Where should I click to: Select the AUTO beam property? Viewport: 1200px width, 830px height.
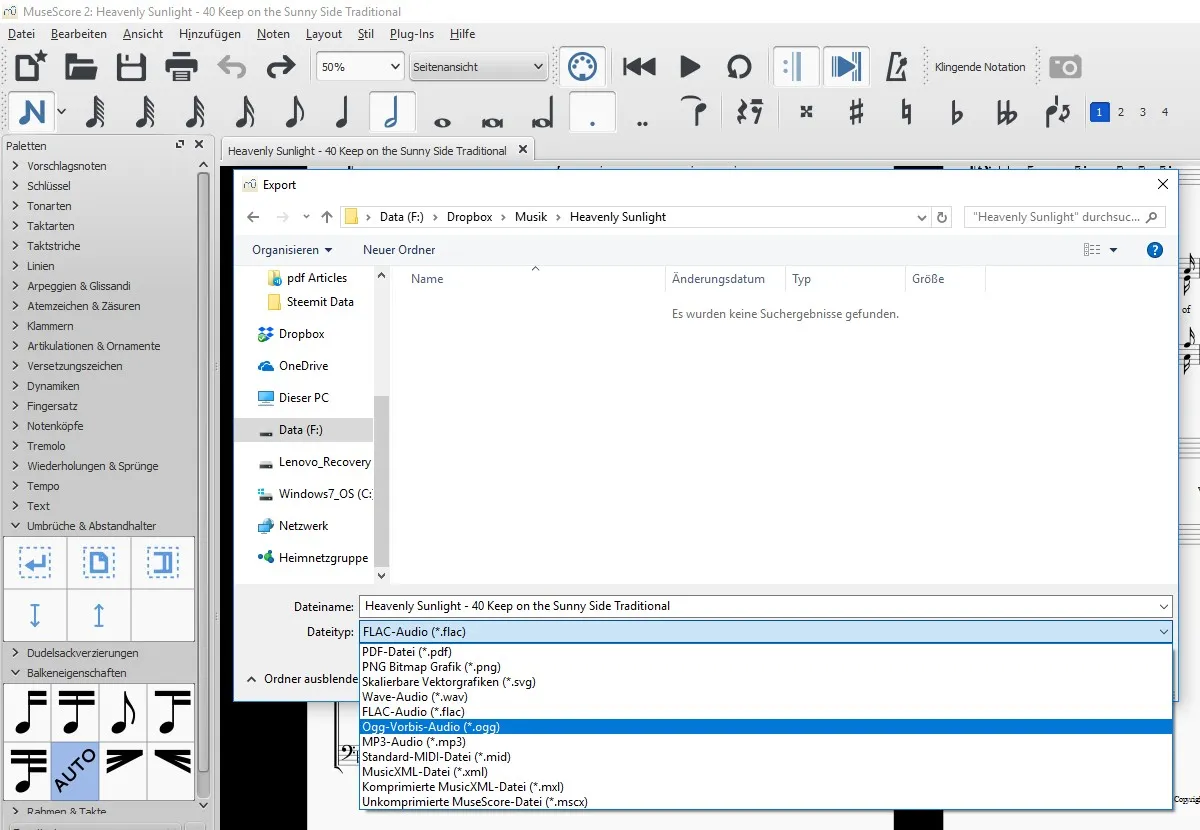(x=76, y=769)
